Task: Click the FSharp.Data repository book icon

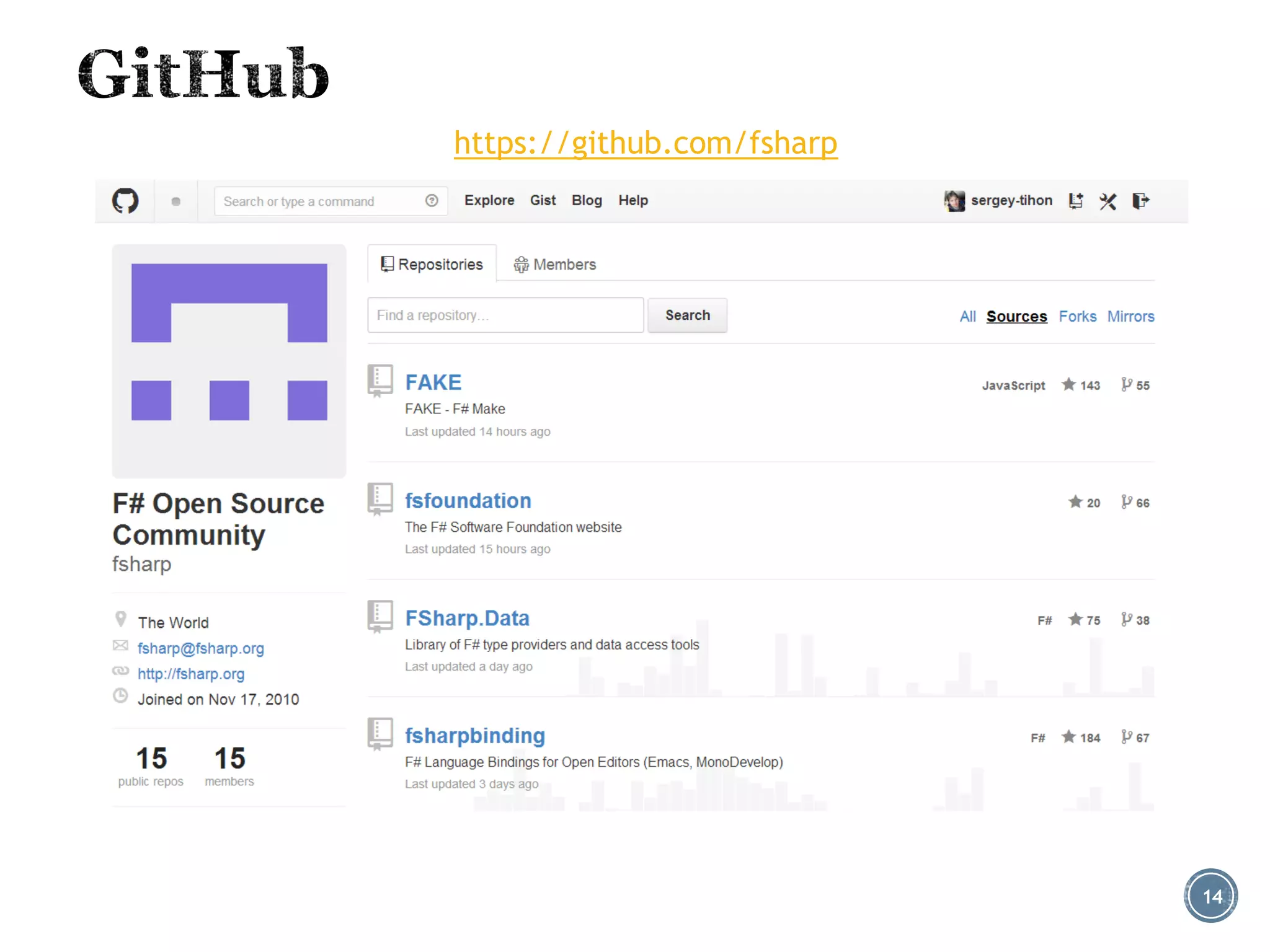Action: click(x=380, y=616)
